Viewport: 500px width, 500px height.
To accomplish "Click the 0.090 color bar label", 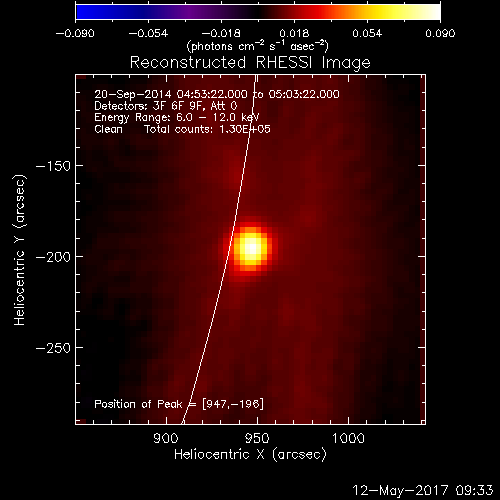I will click(440, 33).
